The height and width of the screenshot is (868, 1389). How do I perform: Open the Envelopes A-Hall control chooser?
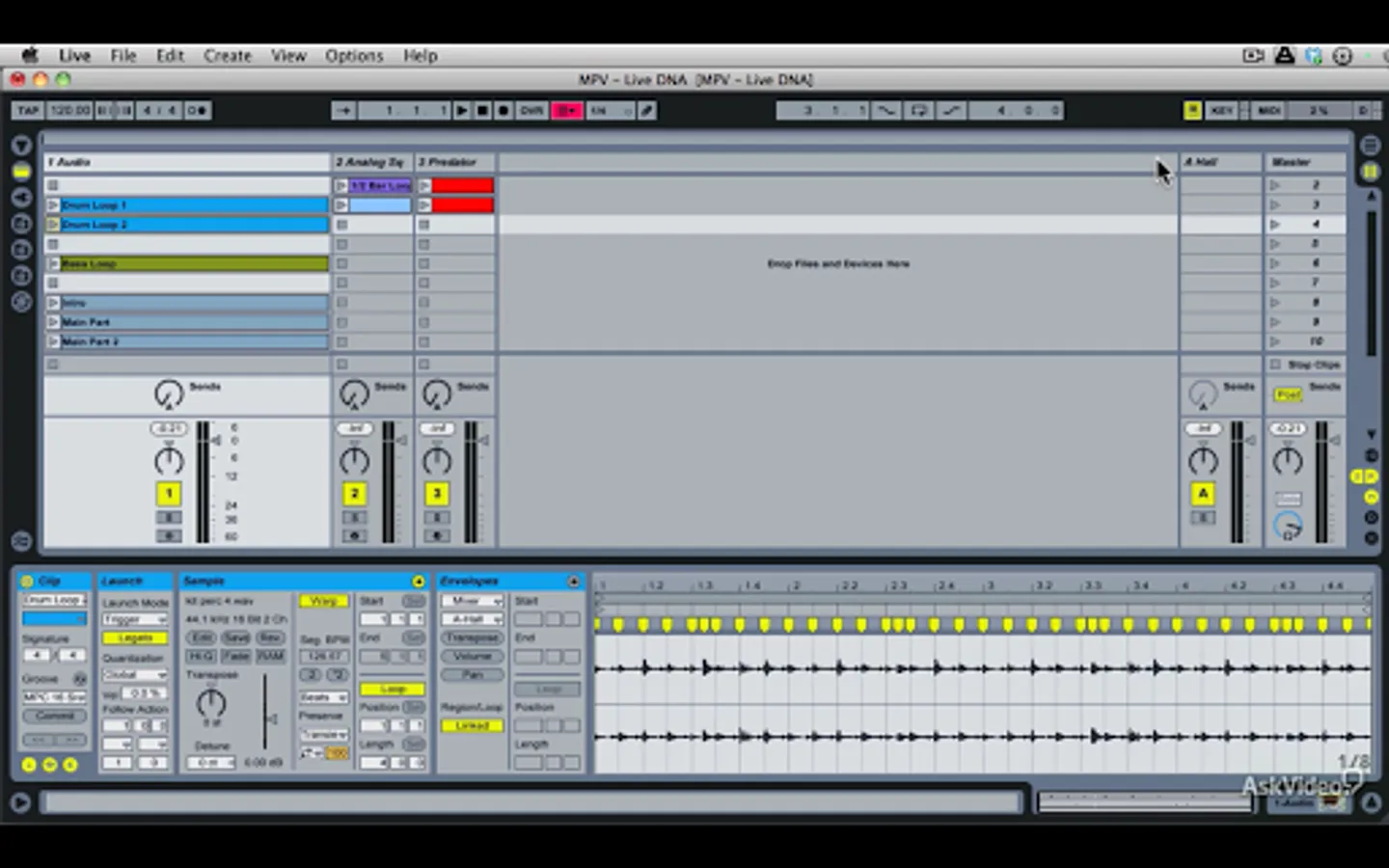pyautogui.click(x=472, y=619)
